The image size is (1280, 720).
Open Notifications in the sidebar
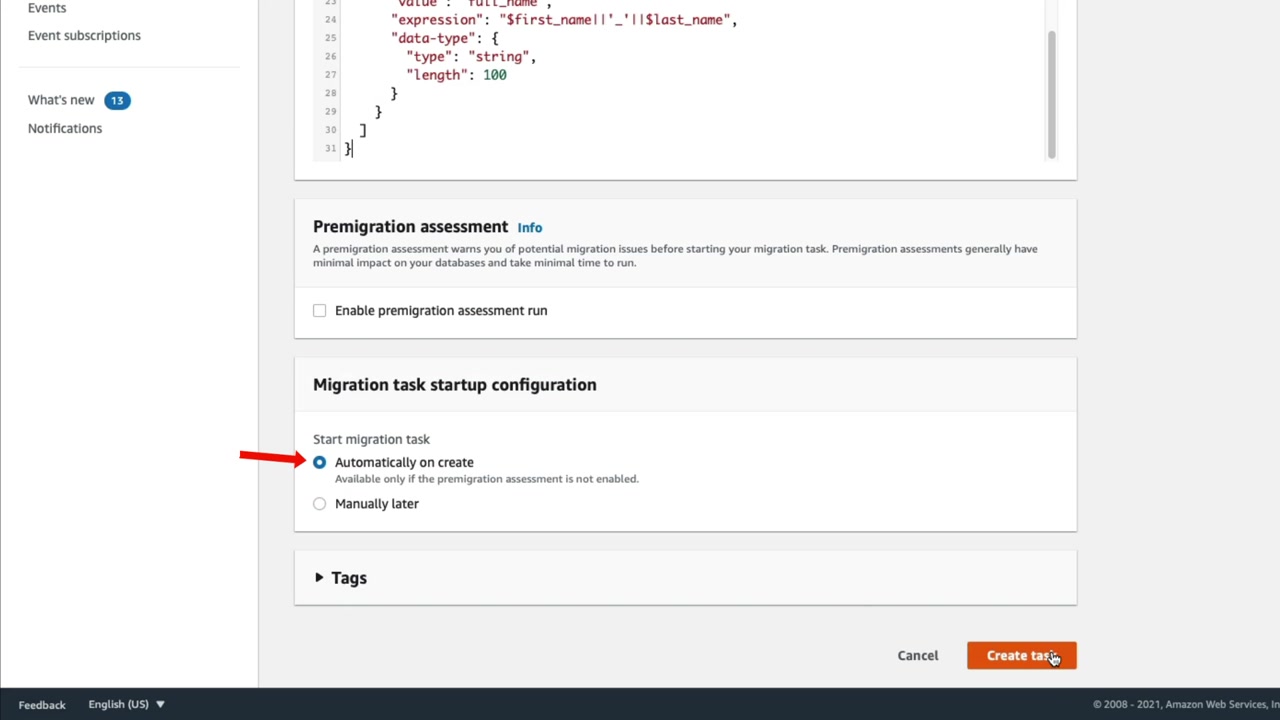point(65,128)
